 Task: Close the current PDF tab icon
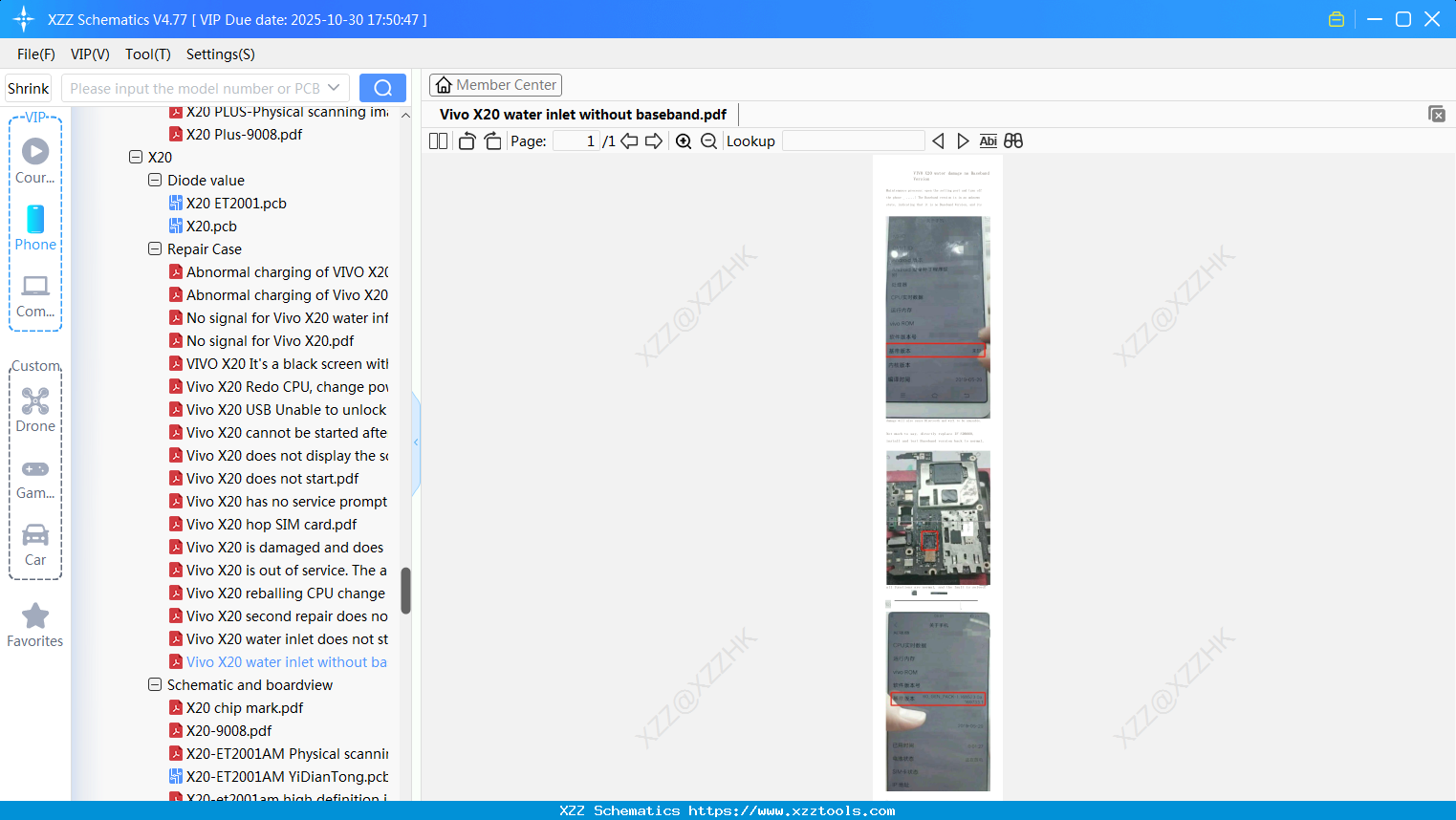[1437, 114]
